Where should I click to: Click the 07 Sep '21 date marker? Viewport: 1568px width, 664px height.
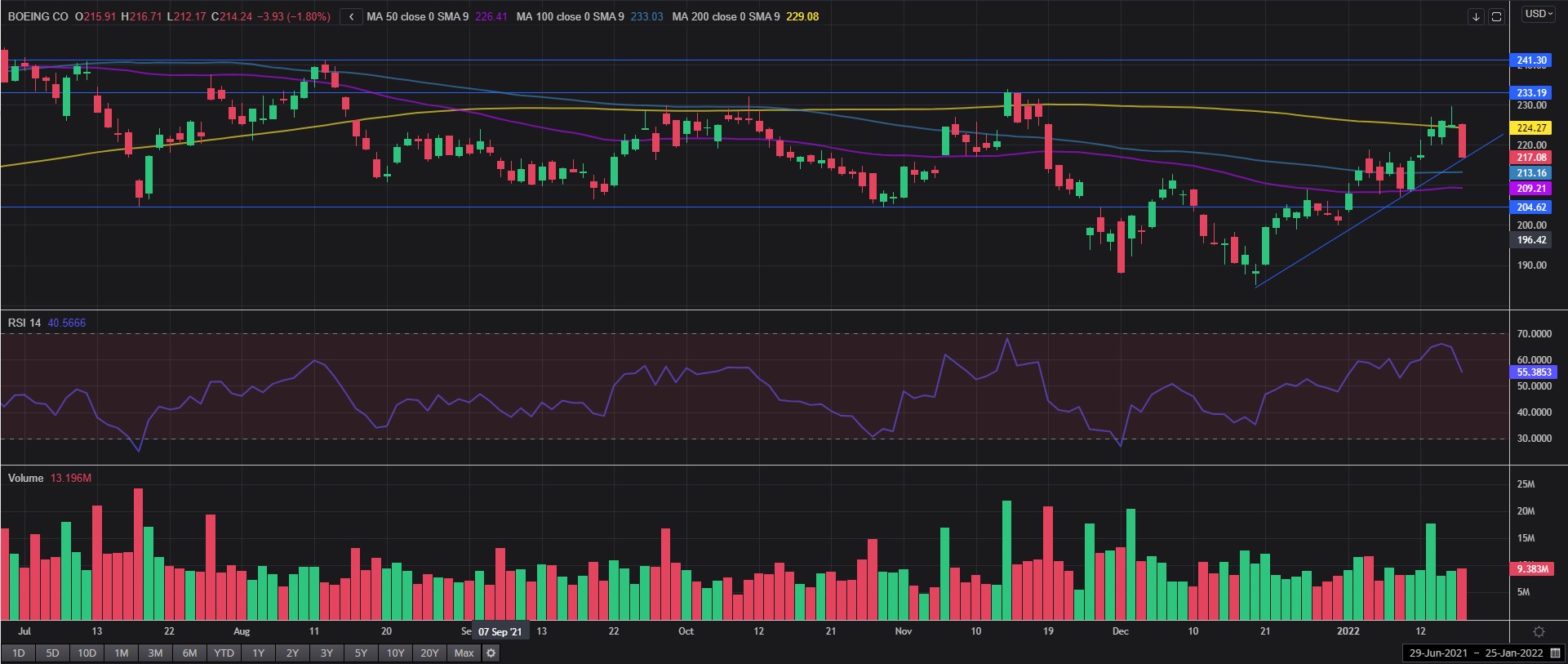click(x=500, y=631)
